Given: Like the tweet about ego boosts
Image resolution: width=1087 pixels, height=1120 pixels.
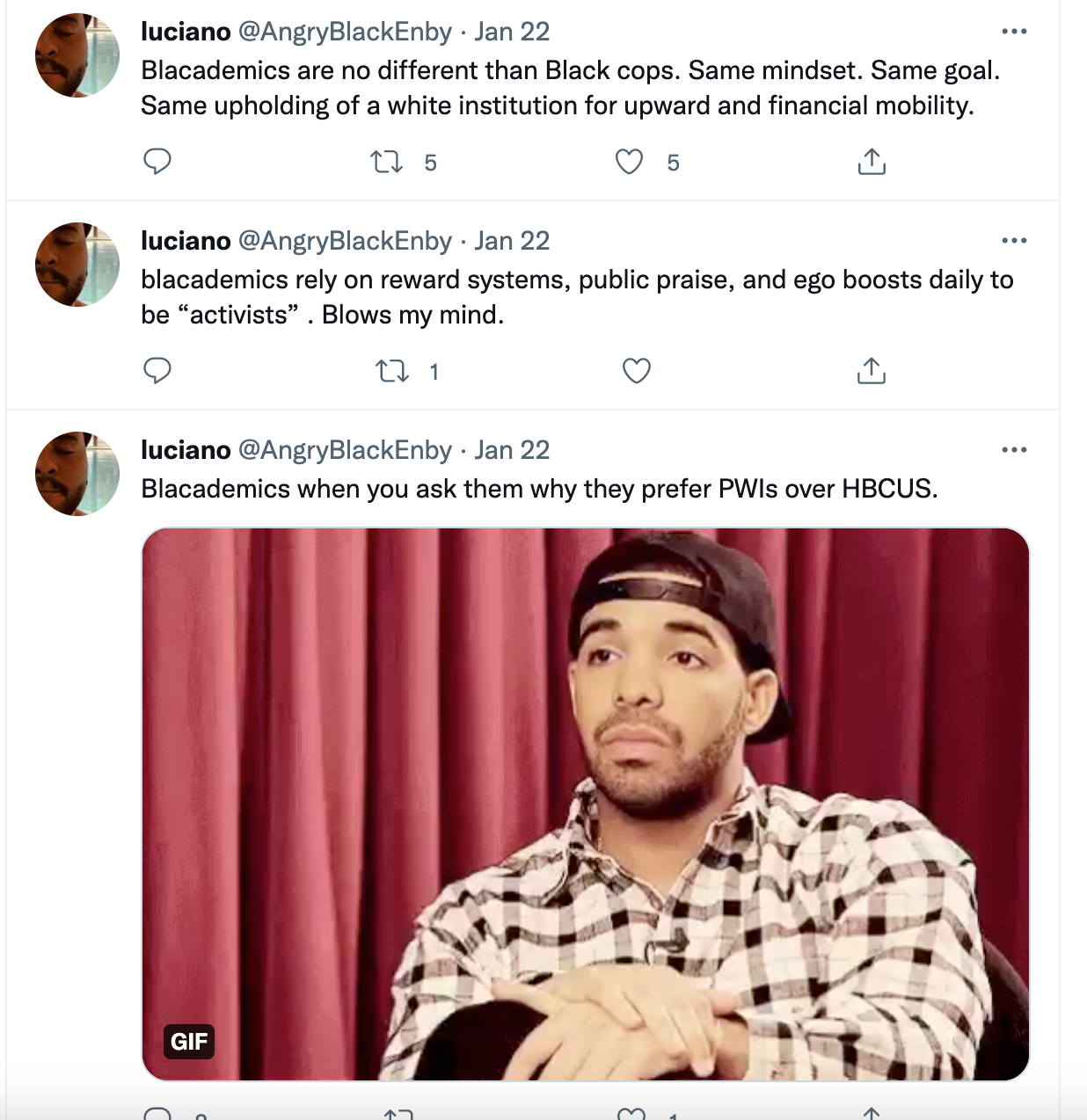Looking at the screenshot, I should [x=637, y=371].
